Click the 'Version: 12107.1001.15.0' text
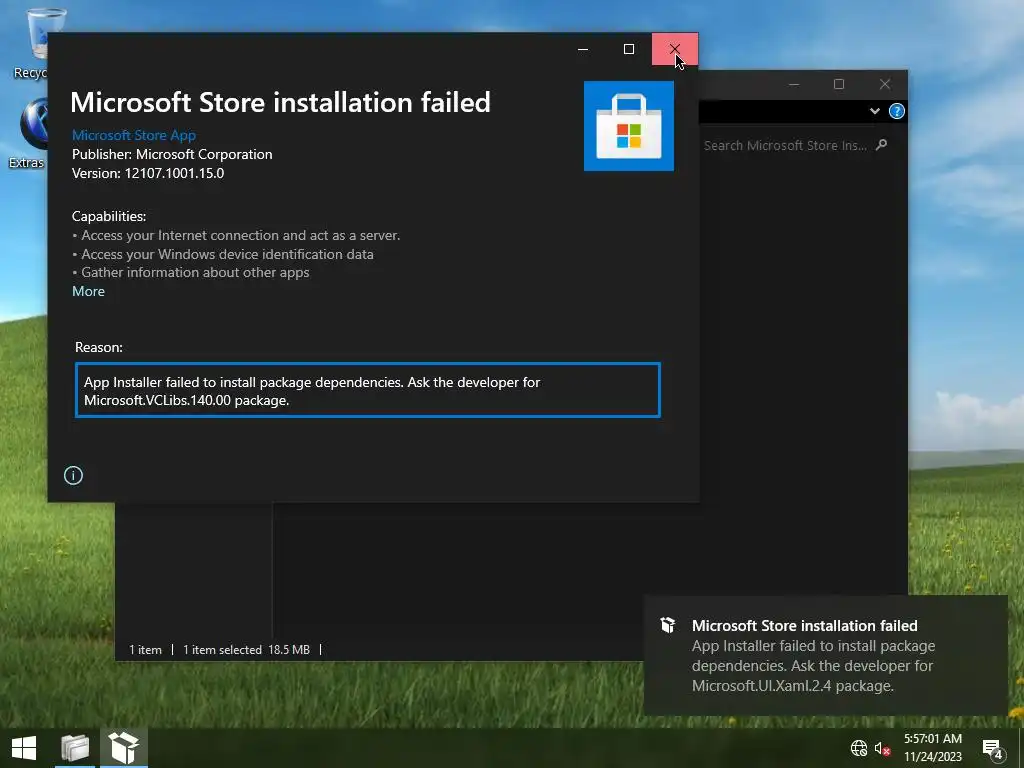This screenshot has height=768, width=1024. tap(148, 173)
